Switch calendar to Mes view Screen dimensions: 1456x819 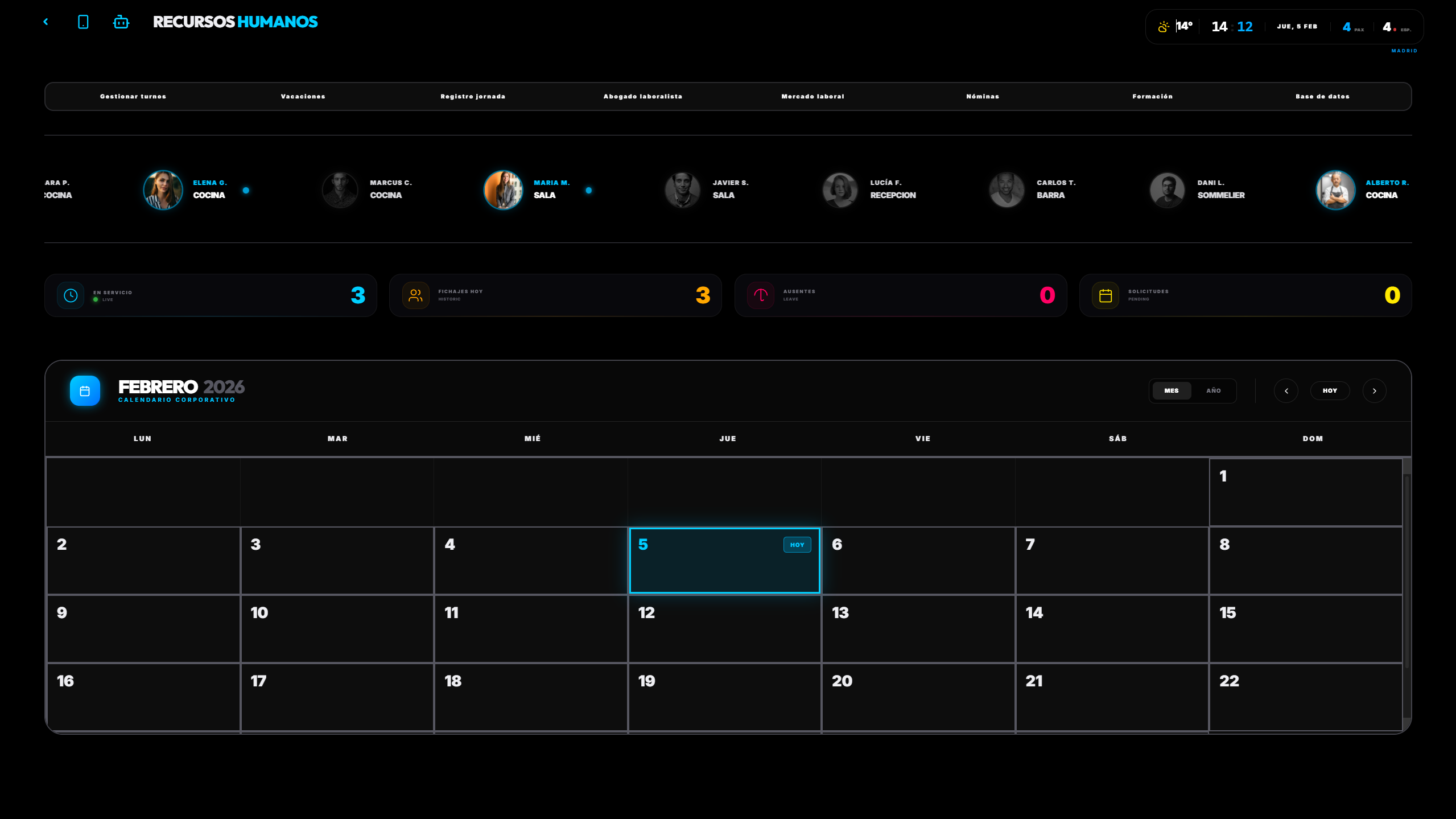(1171, 390)
